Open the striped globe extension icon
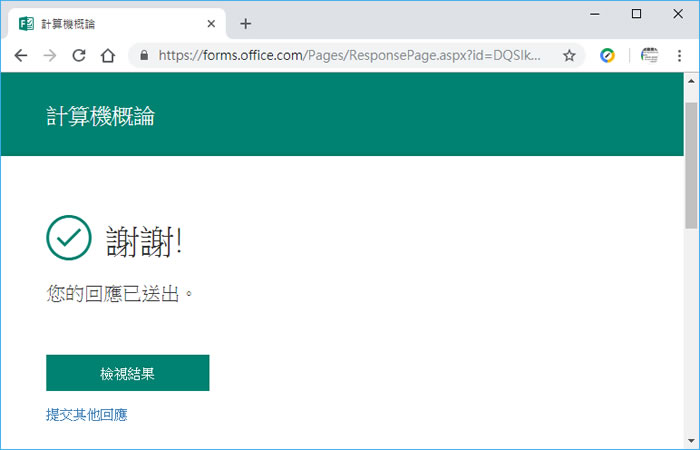Viewport: 700px width, 450px height. [649, 55]
